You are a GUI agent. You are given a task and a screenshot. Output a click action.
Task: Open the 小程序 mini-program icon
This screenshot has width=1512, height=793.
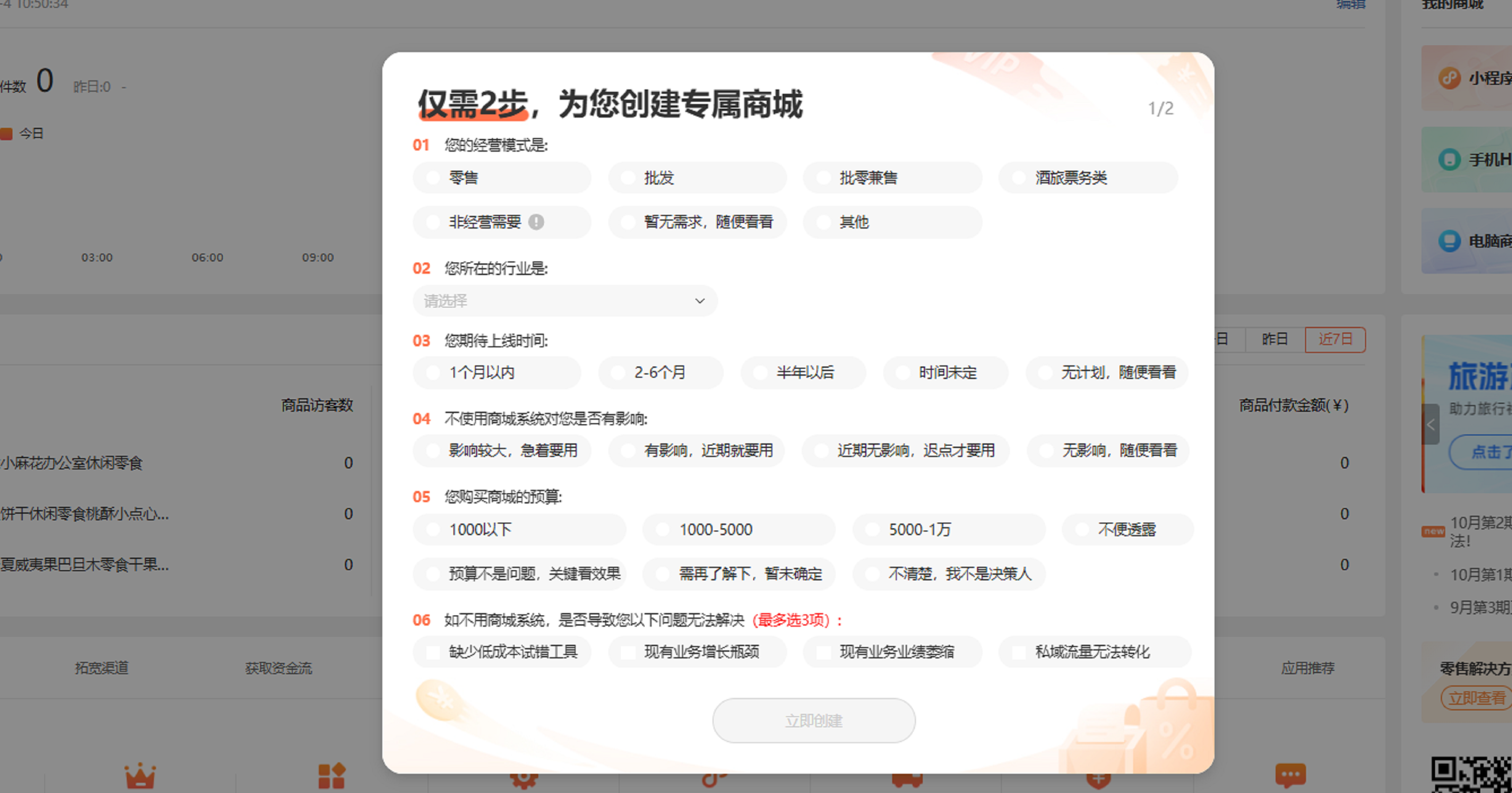click(x=1449, y=78)
